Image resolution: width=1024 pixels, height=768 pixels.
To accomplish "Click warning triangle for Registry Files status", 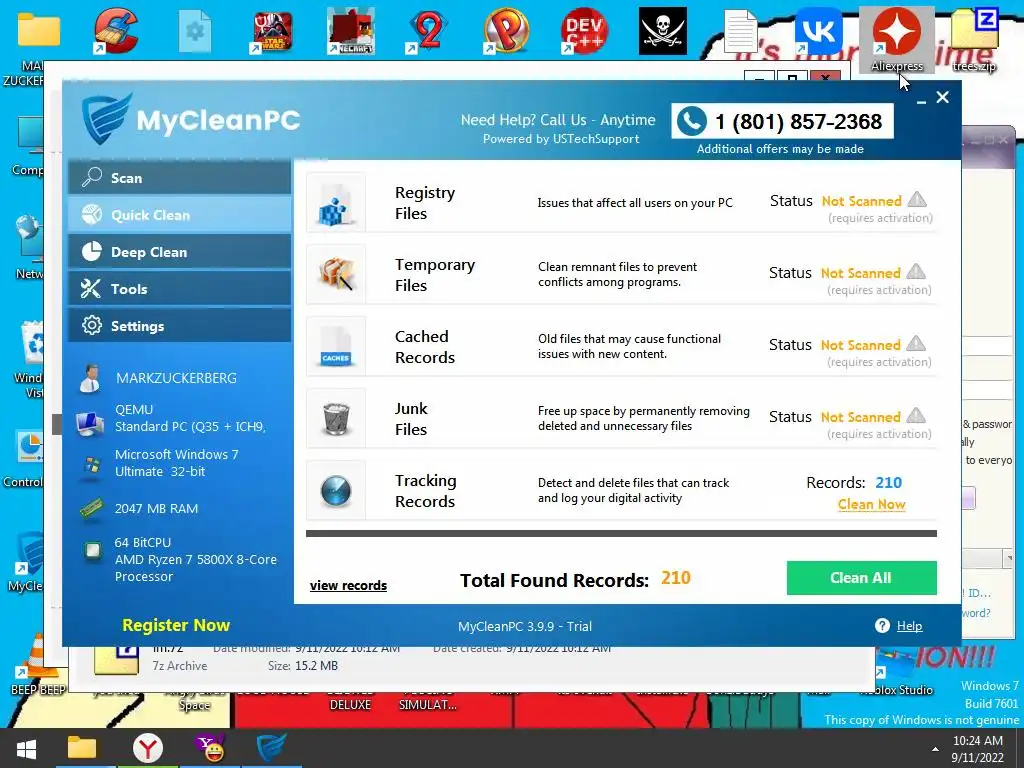I will pos(918,199).
